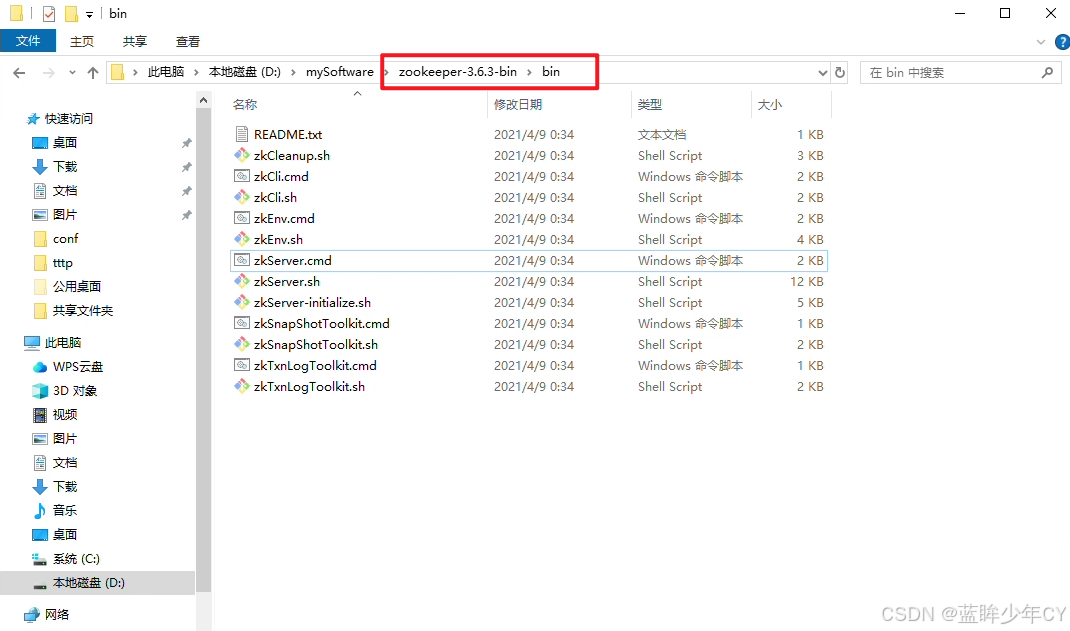The height and width of the screenshot is (631, 1070).
Task: Click the zkServer-initialize.sh script icon
Action: point(241,302)
